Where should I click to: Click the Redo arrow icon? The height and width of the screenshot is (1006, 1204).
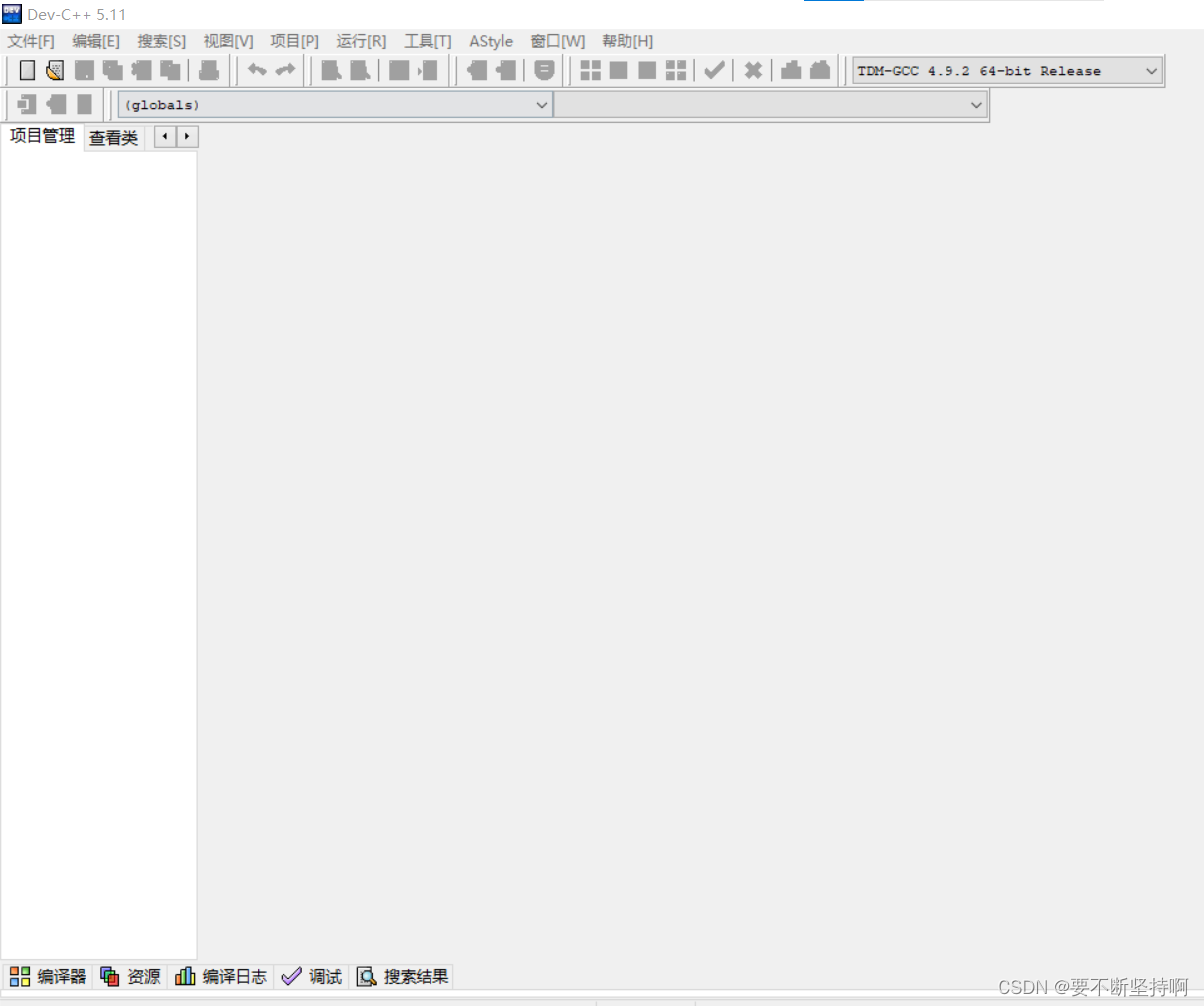pyautogui.click(x=285, y=70)
